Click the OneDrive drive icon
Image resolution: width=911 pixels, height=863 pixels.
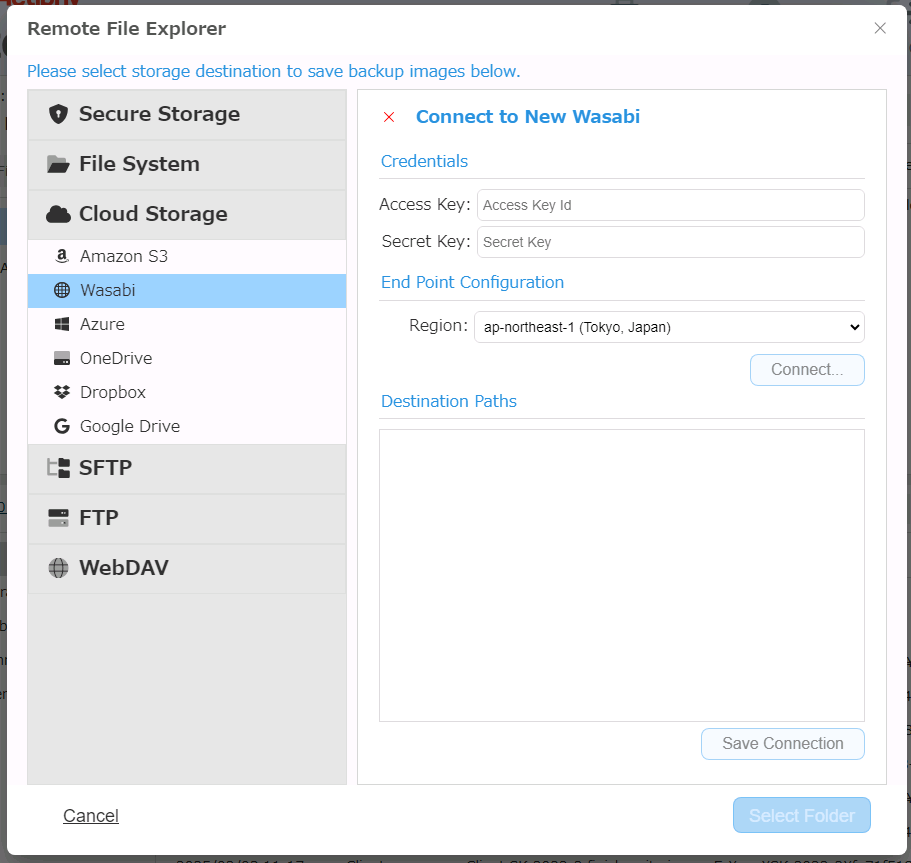[x=62, y=358]
